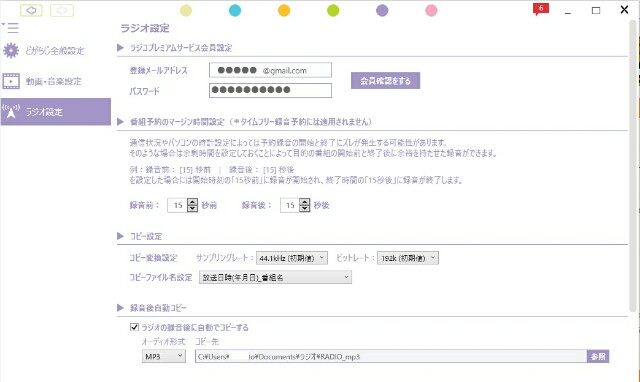Collapse 録音後自動コピー section triangle
The image size is (640, 382).
point(120,308)
